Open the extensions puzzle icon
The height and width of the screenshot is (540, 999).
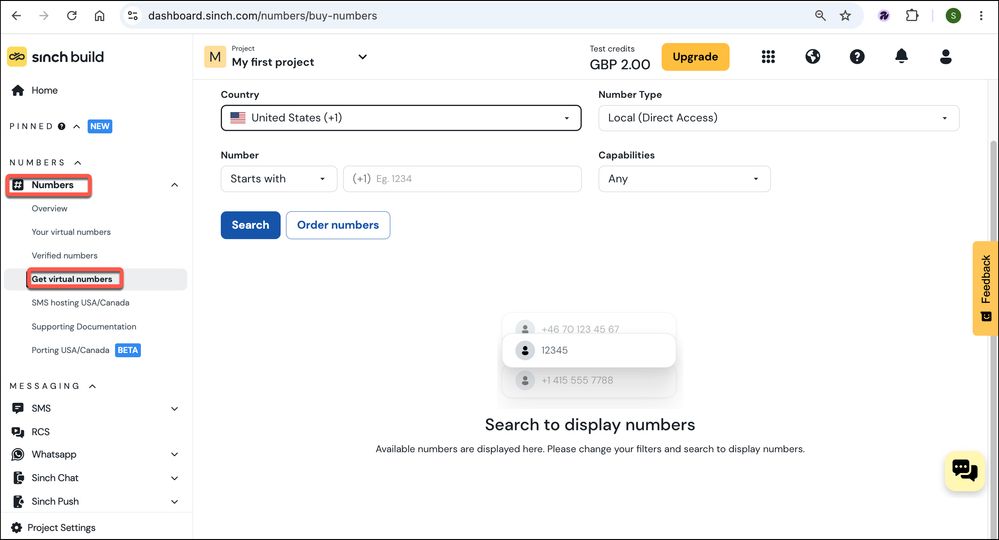coord(912,15)
